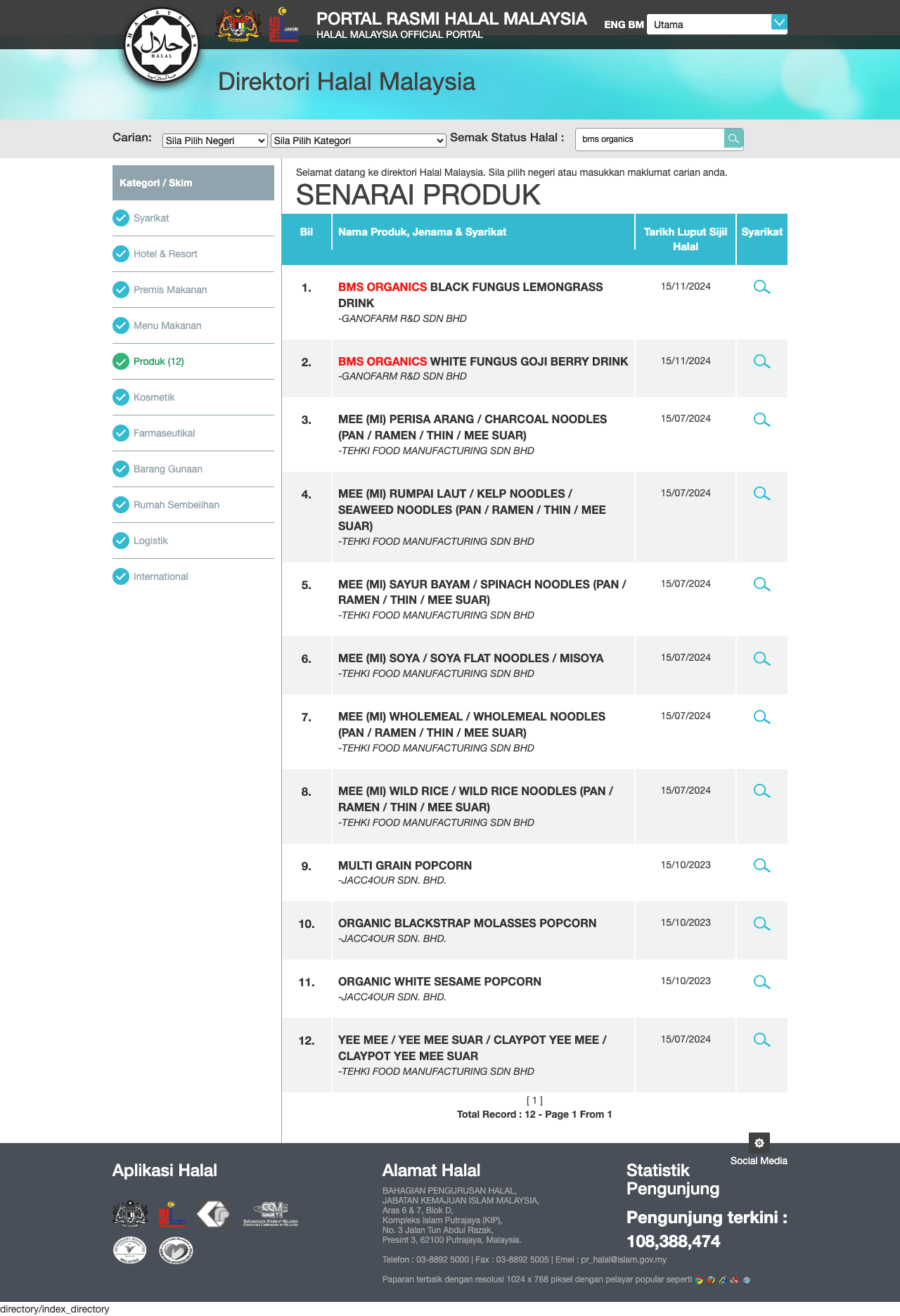This screenshot has width=900, height=1316.
Task: View company magnifier for White Sesame Popcorn row
Action: [x=761, y=982]
